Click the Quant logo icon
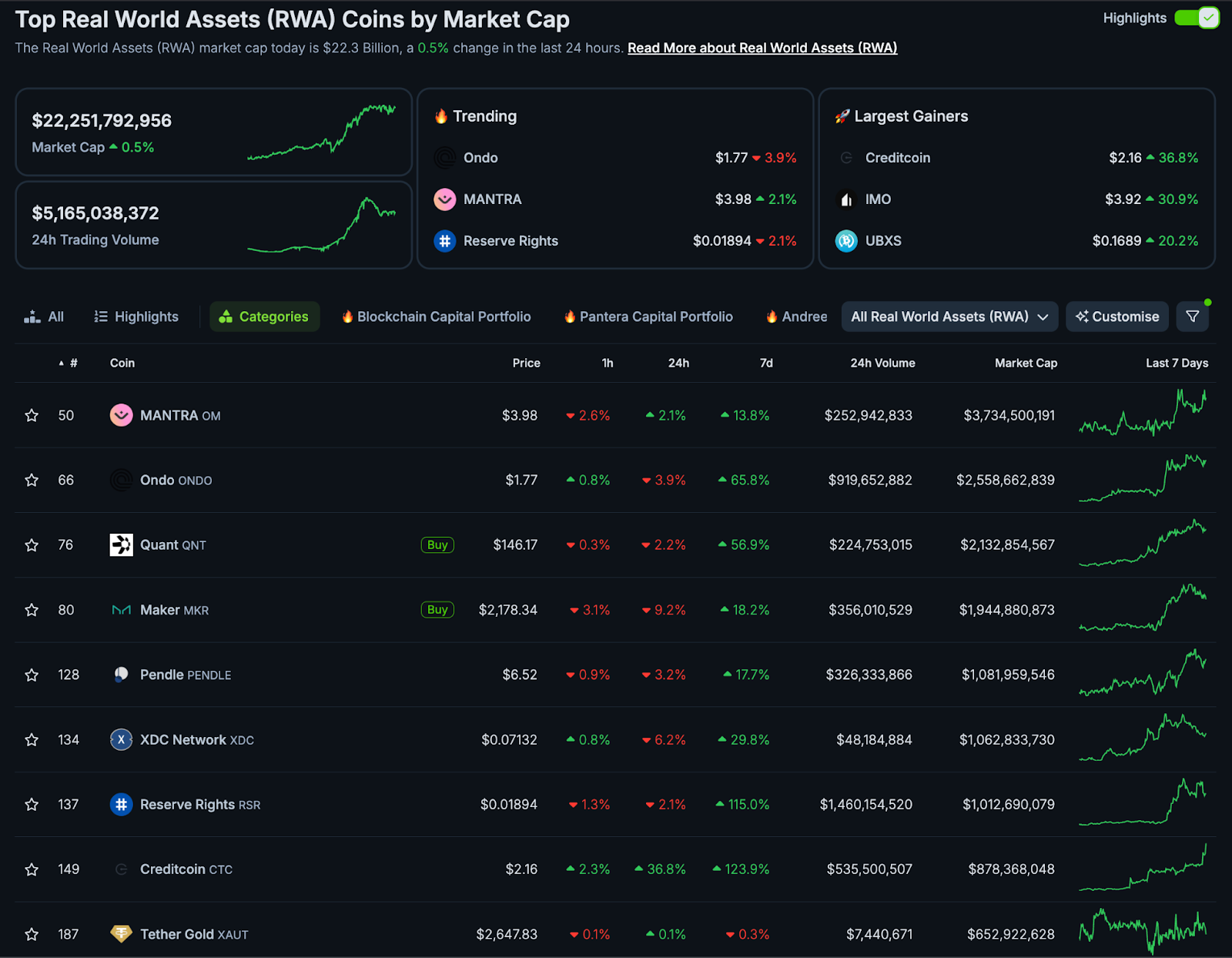The width and height of the screenshot is (1232, 958). tap(121, 545)
